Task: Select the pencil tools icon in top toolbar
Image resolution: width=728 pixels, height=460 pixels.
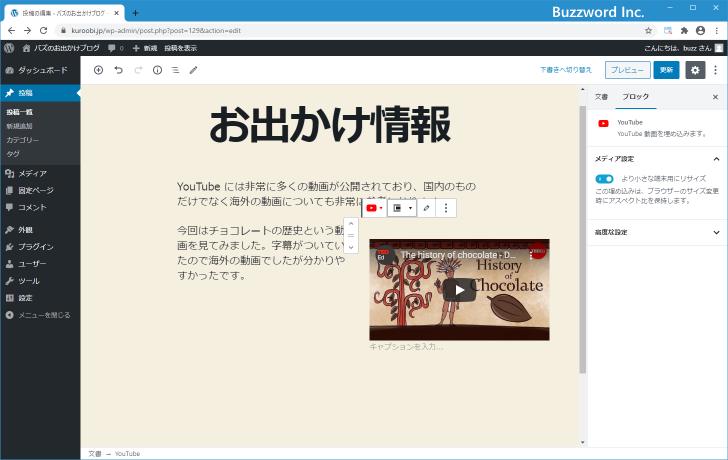Action: 193,70
